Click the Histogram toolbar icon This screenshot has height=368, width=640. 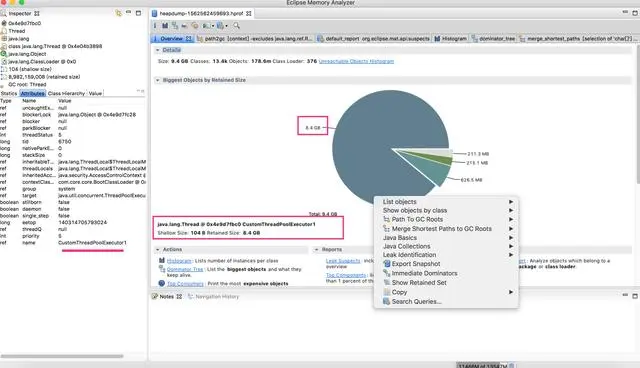pyautogui.click(x=165, y=26)
